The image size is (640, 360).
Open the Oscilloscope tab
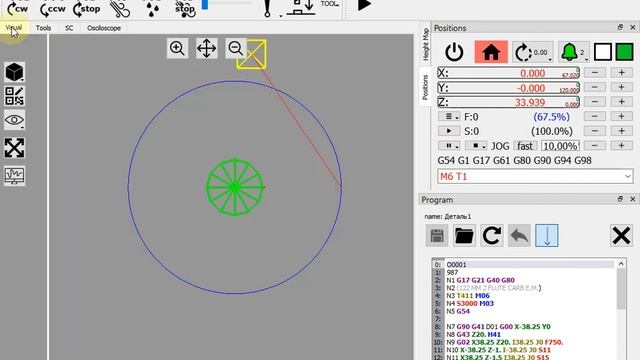click(x=104, y=28)
